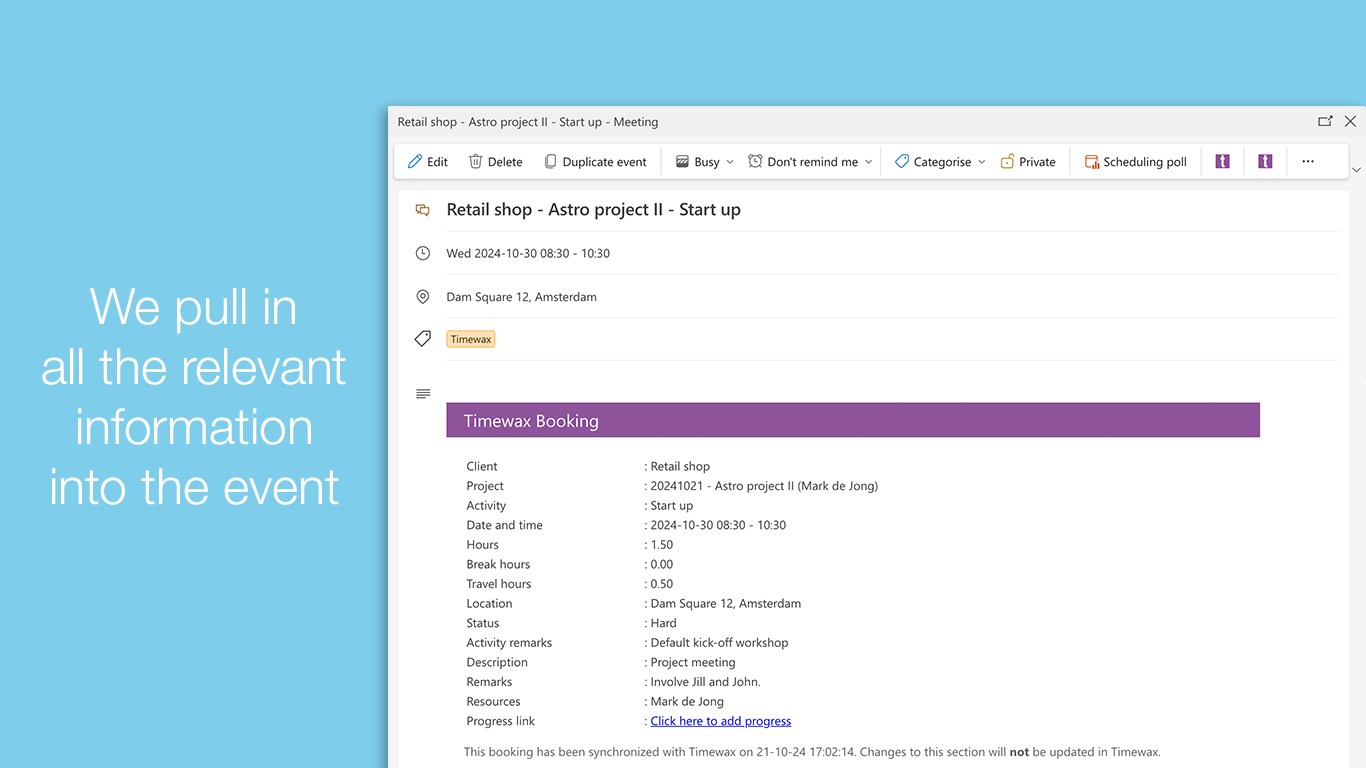Screen dimensions: 1366x768
Task: Click the second purple Timewax add-in icon
Action: pos(1265,161)
